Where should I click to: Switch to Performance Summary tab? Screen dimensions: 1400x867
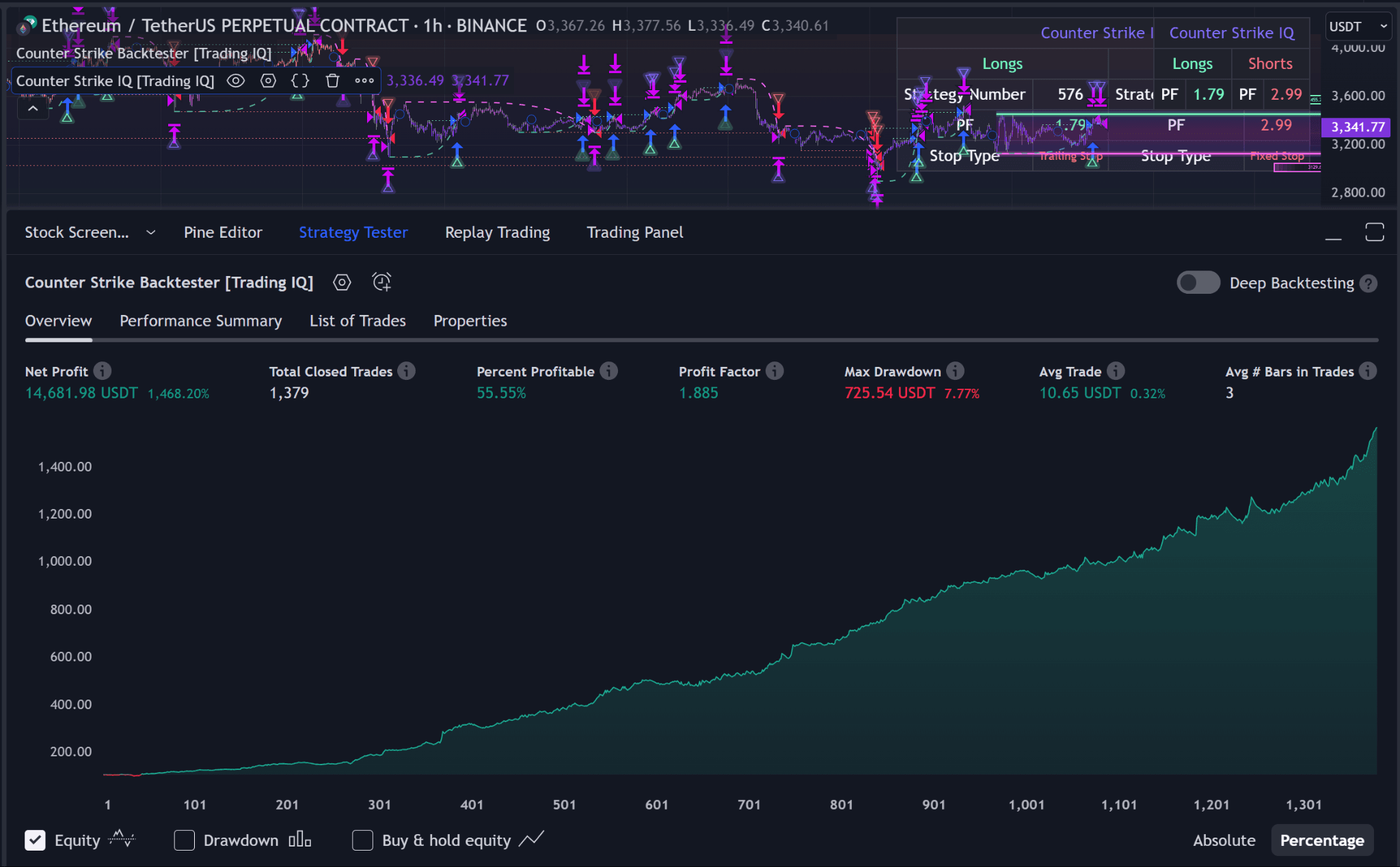[200, 321]
